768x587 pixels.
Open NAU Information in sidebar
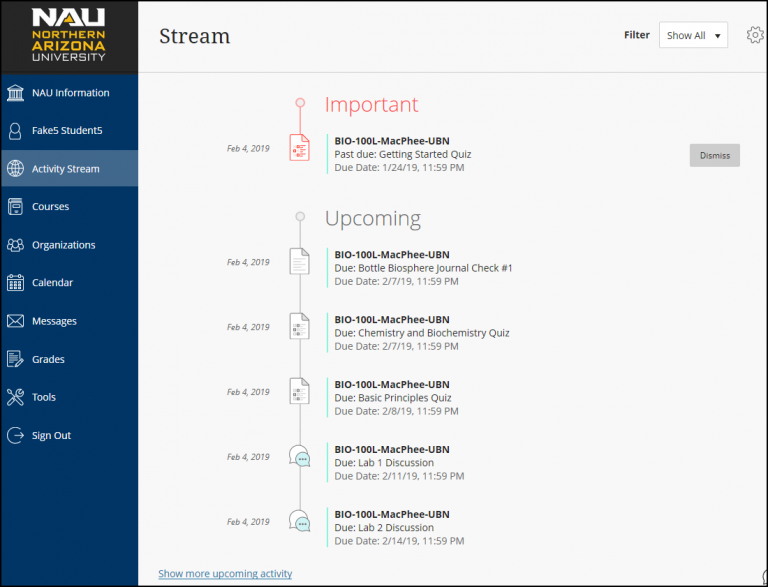[x=69, y=93]
